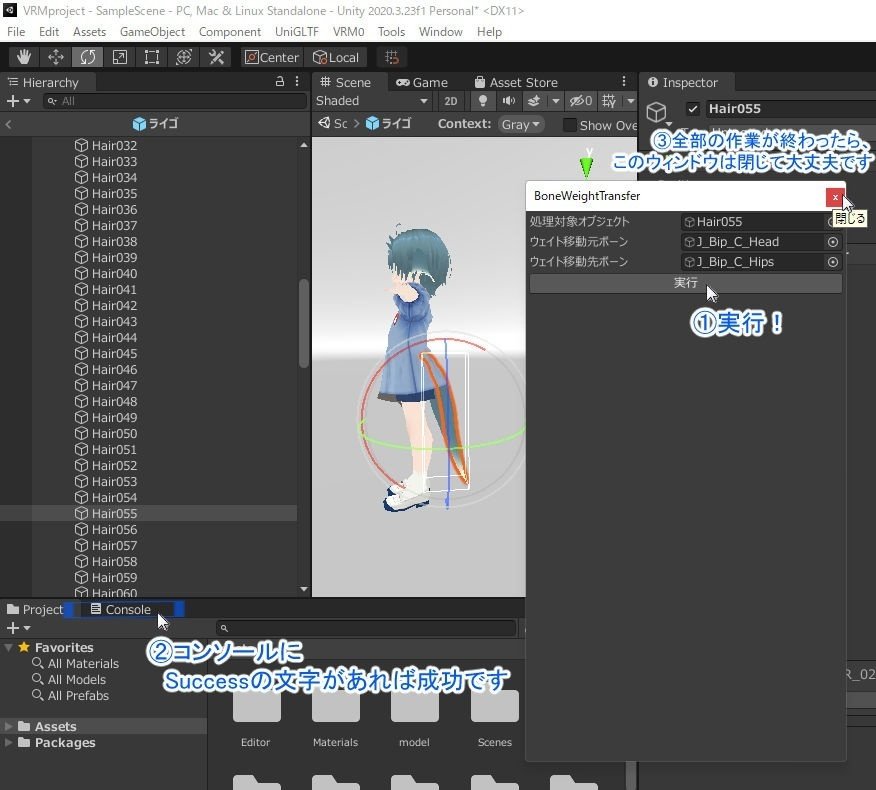This screenshot has height=790, width=876.
Task: Click the Hair055 target object field
Action: pyautogui.click(x=753, y=222)
